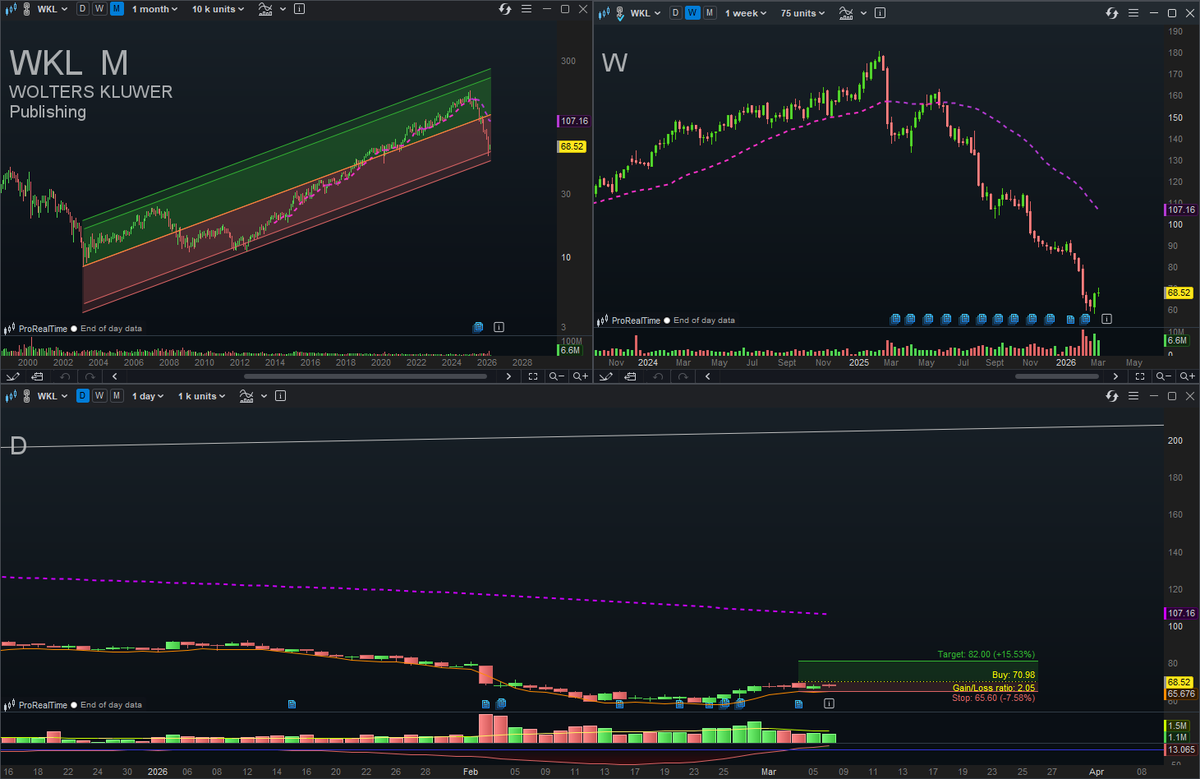Select the W timeframe button in daily chart
The width and height of the screenshot is (1200, 779).
(100, 396)
